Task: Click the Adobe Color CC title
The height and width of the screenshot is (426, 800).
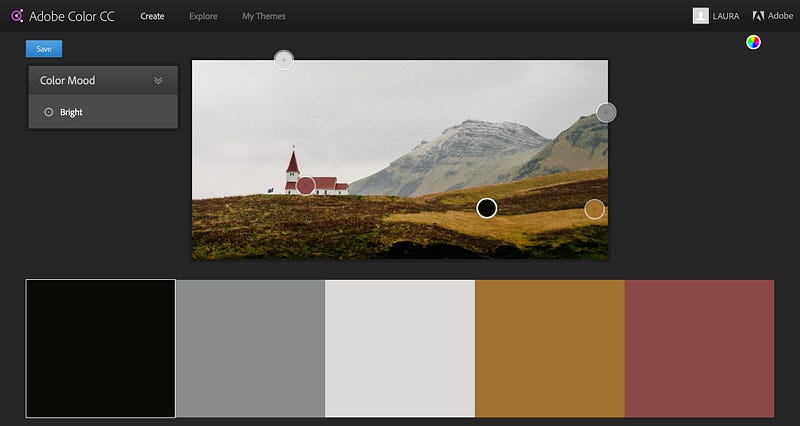Action: point(72,16)
